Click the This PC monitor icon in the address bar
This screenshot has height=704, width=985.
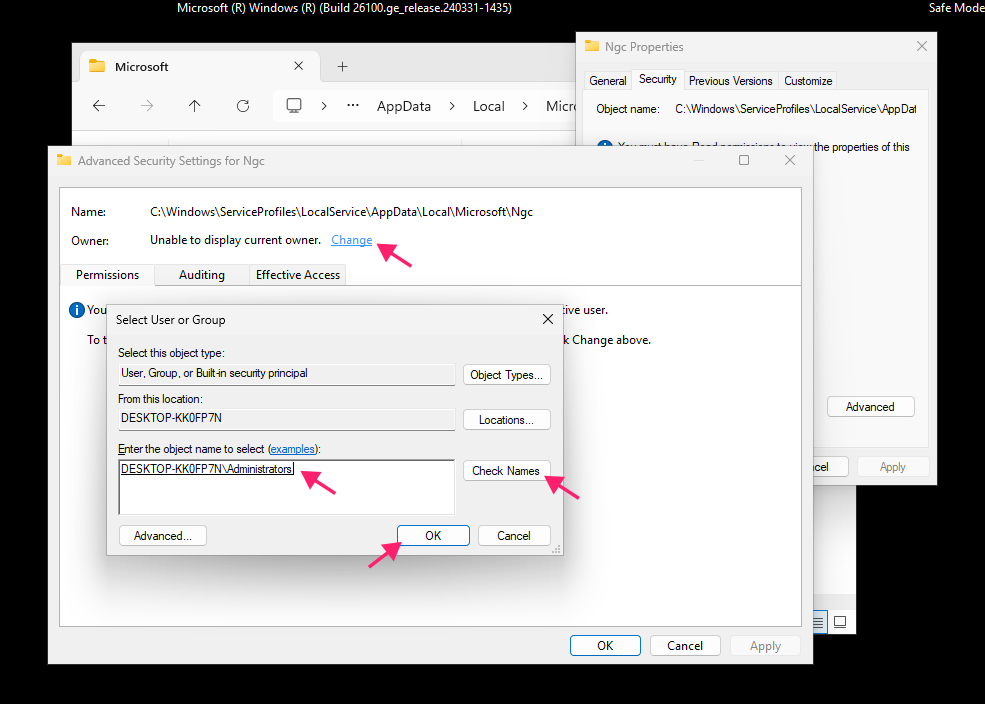(294, 106)
